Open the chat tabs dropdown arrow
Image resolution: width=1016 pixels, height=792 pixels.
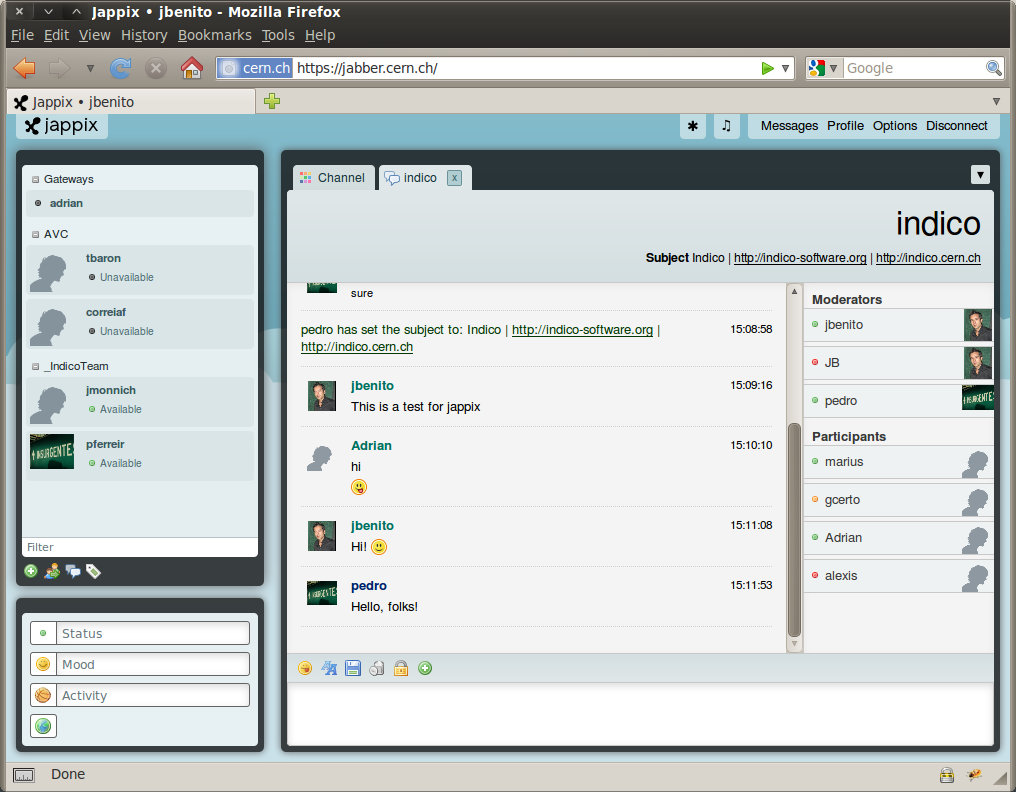(x=980, y=174)
